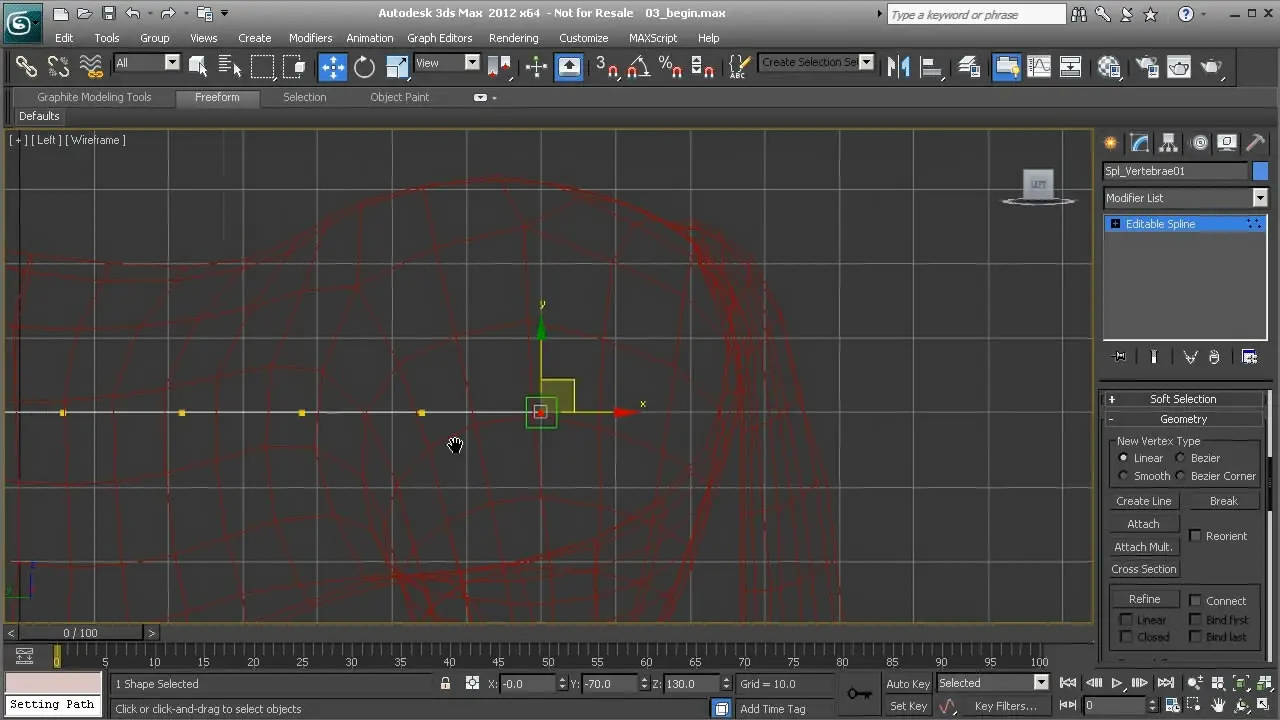Viewport: 1280px width, 720px height.
Task: Switch to the Object Paint ribbon tab
Action: point(399,97)
